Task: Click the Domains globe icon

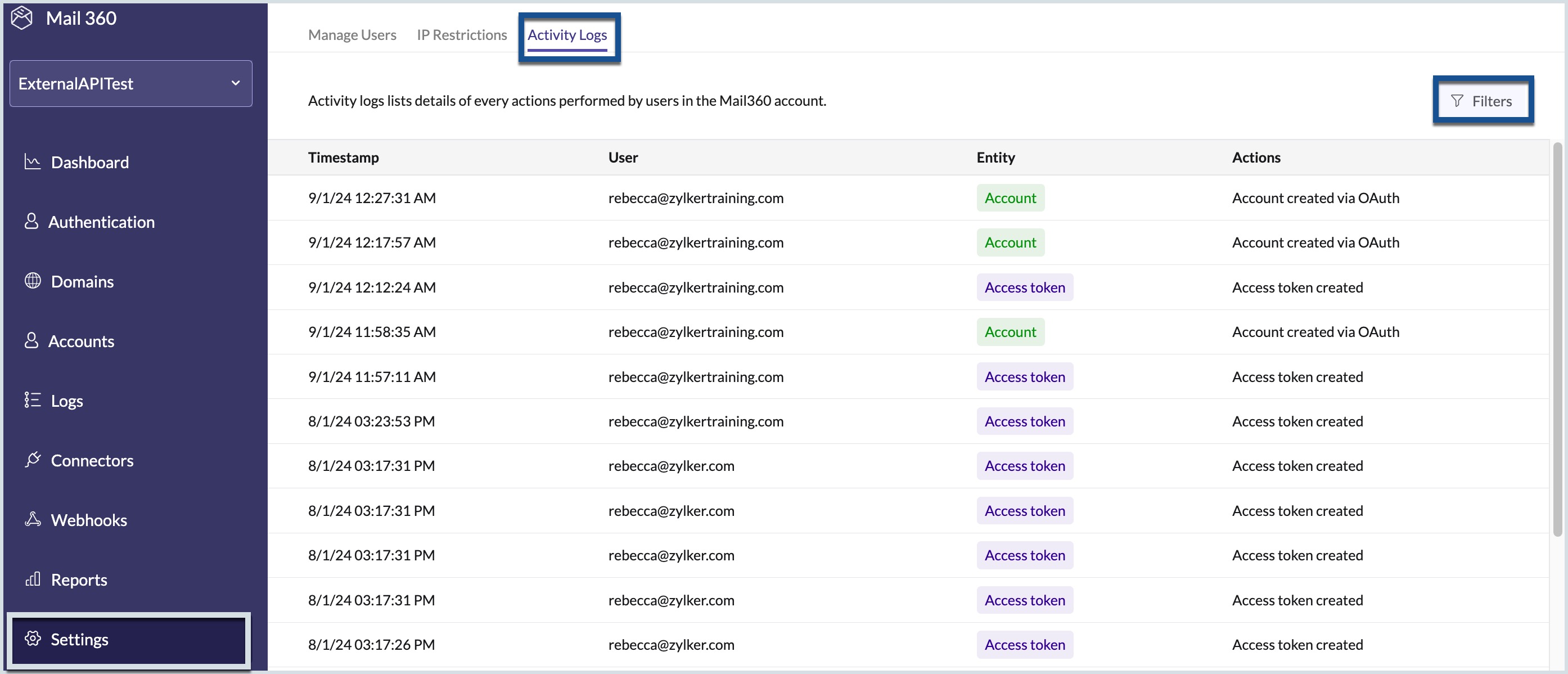Action: [32, 281]
